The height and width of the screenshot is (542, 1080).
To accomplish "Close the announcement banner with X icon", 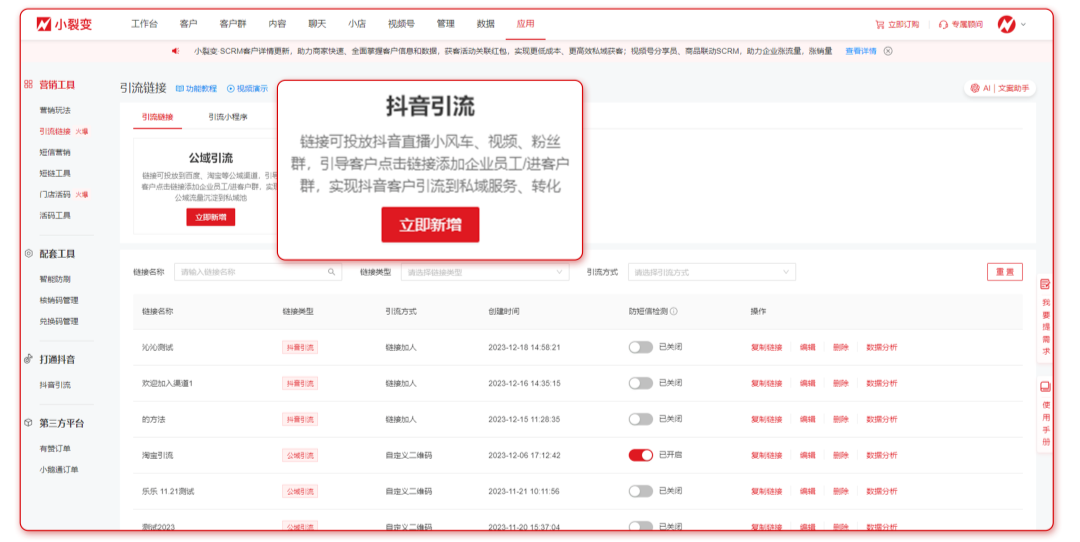I will click(888, 51).
